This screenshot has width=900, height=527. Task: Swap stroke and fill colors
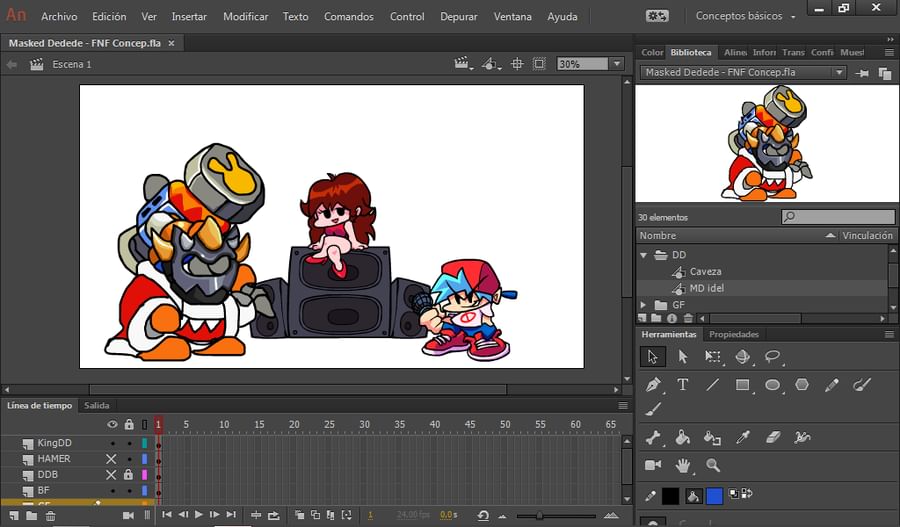pos(747,493)
